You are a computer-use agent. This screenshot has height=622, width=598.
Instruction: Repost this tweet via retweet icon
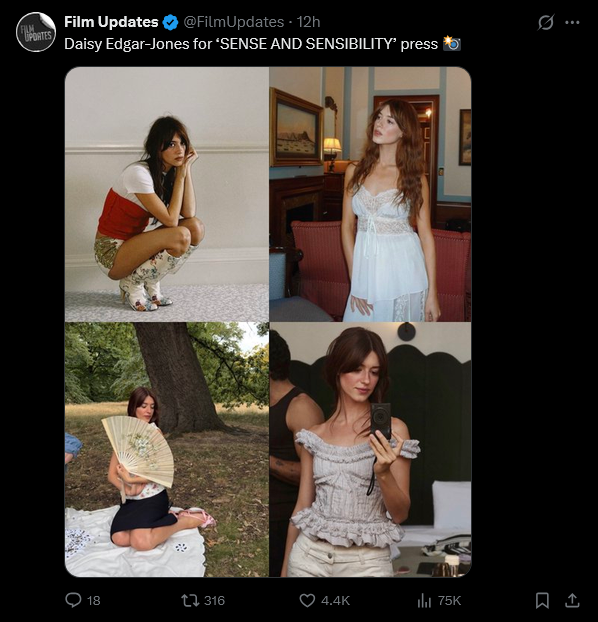click(x=190, y=600)
